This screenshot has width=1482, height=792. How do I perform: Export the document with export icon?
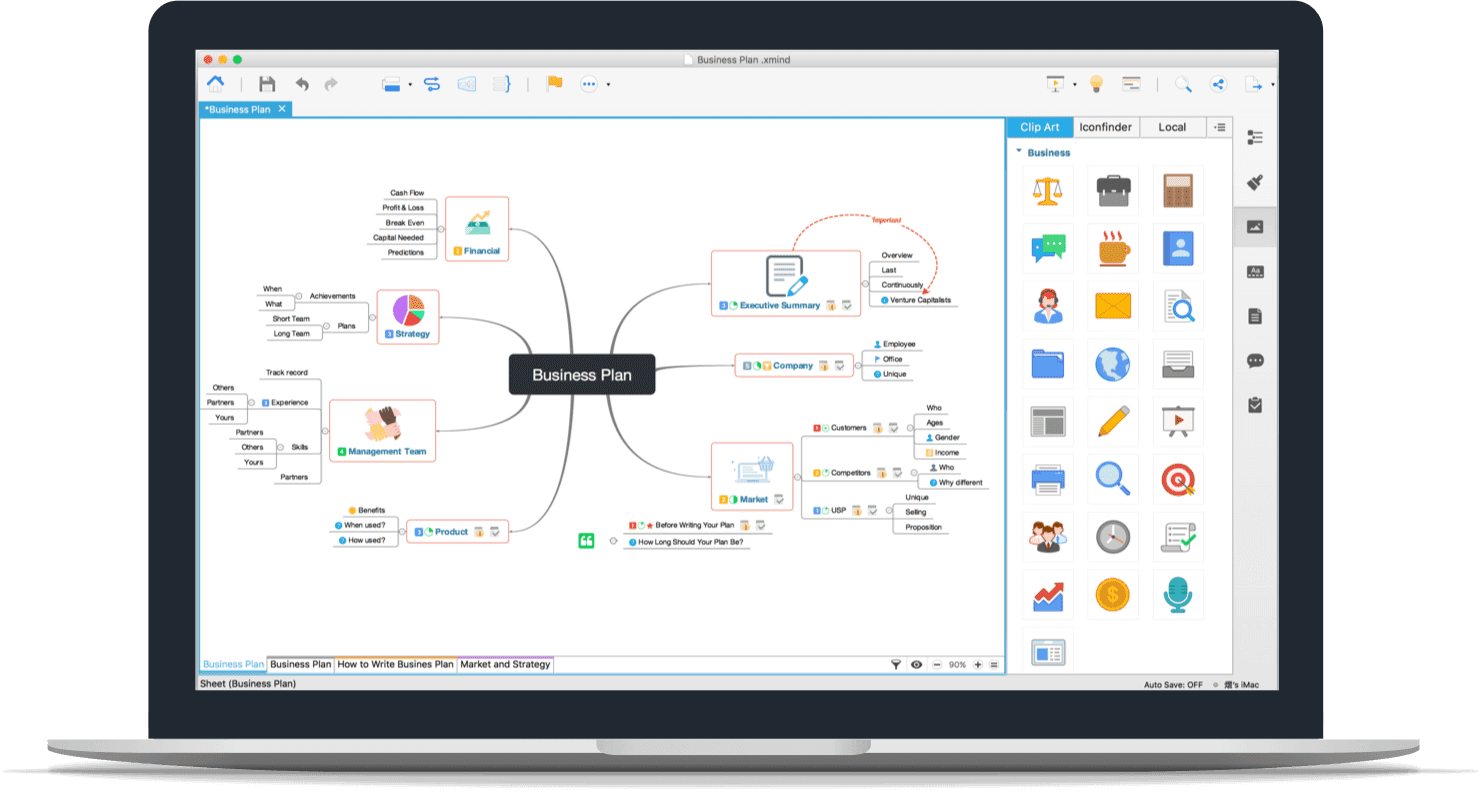coord(1255,85)
